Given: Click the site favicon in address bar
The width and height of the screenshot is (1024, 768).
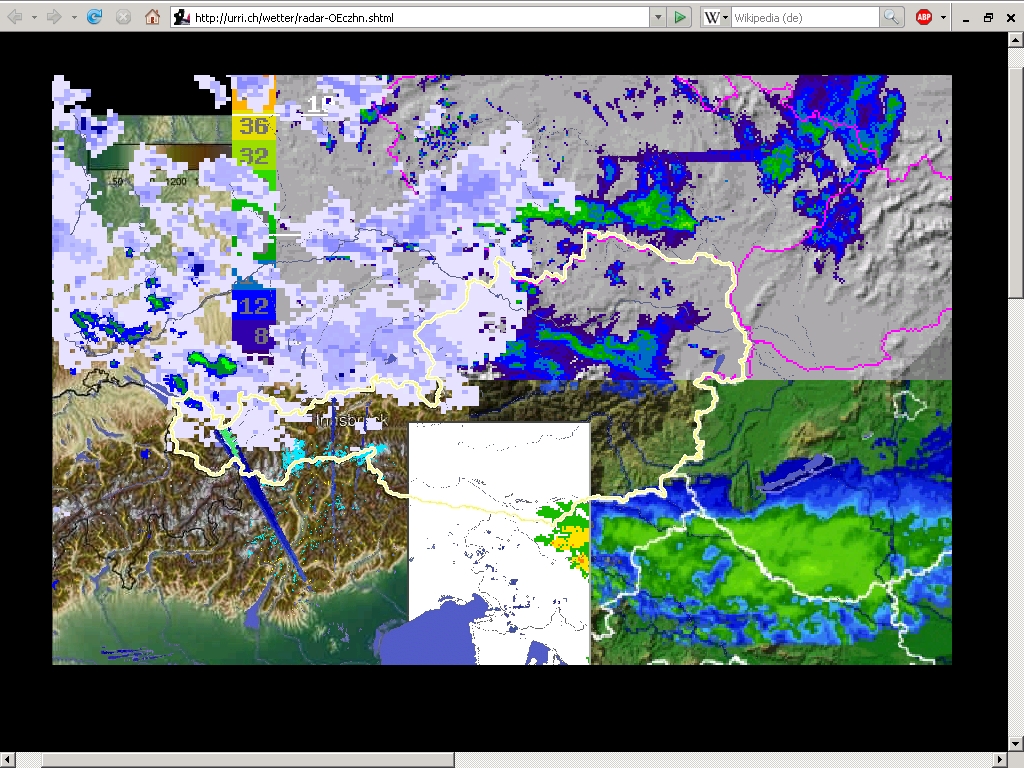Looking at the screenshot, I should tap(182, 18).
